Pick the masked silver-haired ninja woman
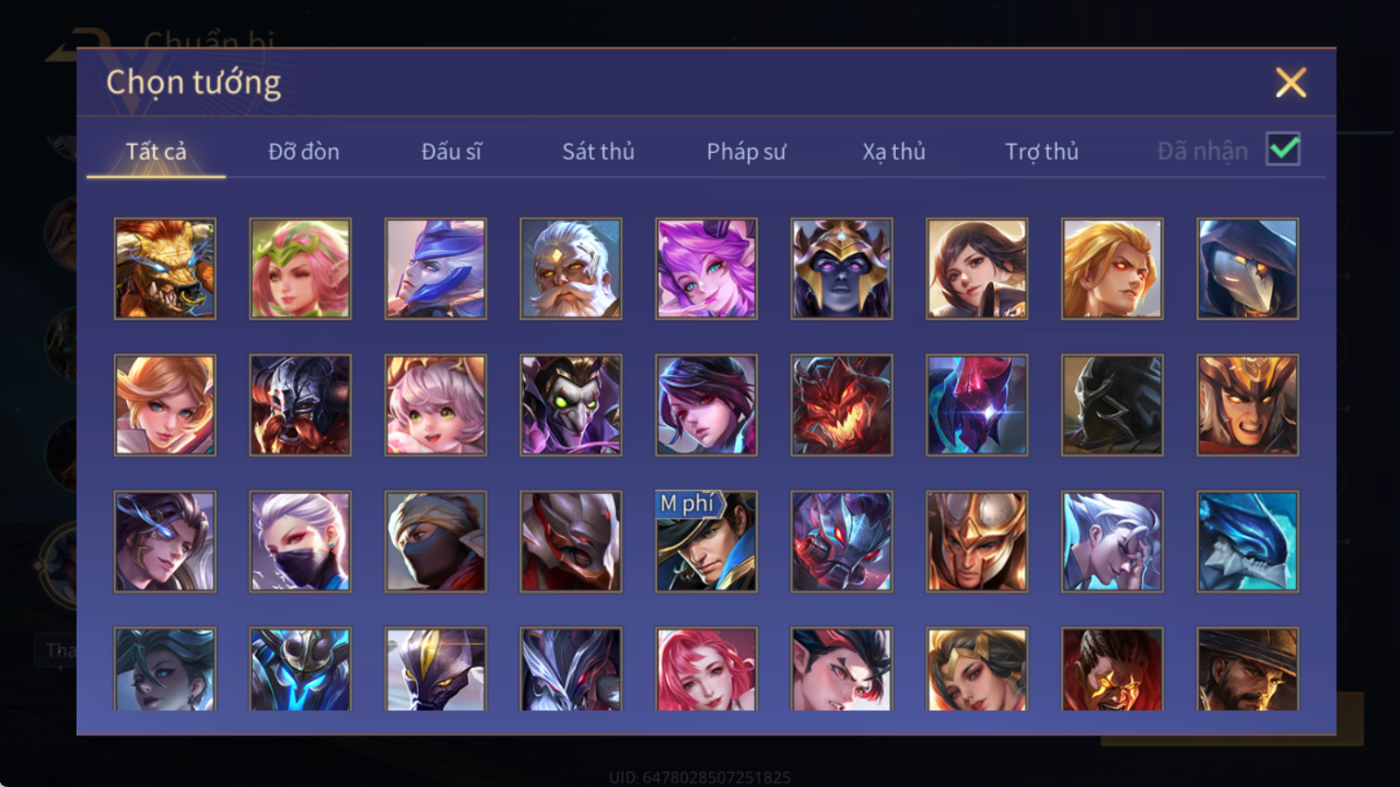The height and width of the screenshot is (787, 1400). (x=300, y=541)
